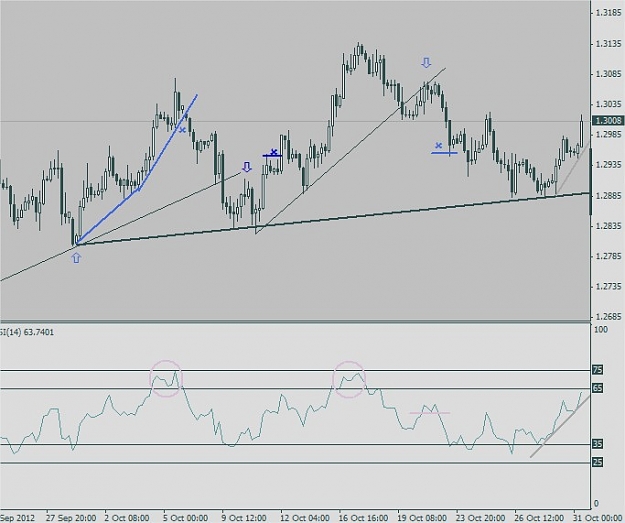Click the 1.2885 price axis label
This screenshot has height=523, width=625.
(x=608, y=195)
